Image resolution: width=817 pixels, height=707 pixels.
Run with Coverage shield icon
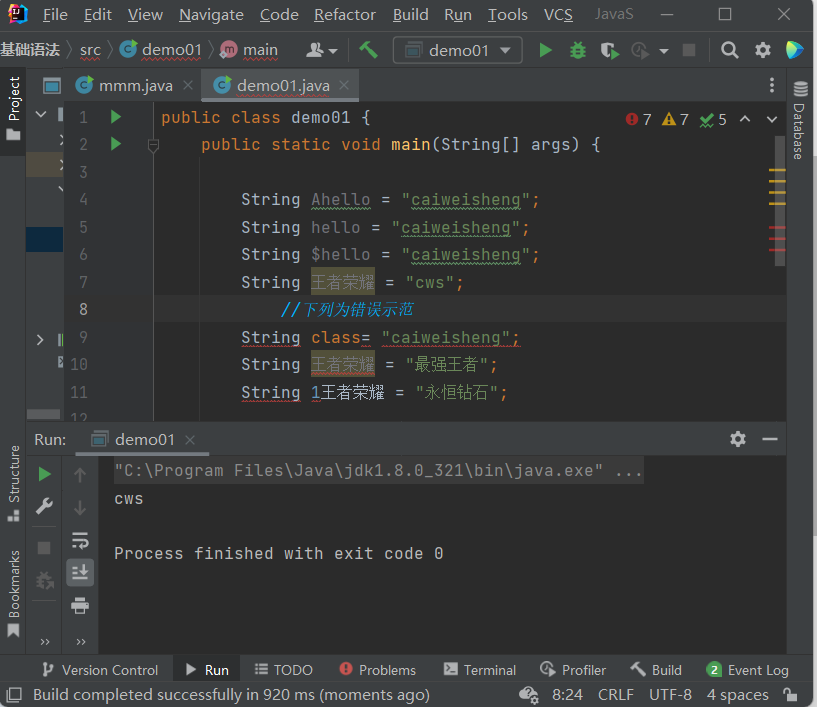[608, 50]
